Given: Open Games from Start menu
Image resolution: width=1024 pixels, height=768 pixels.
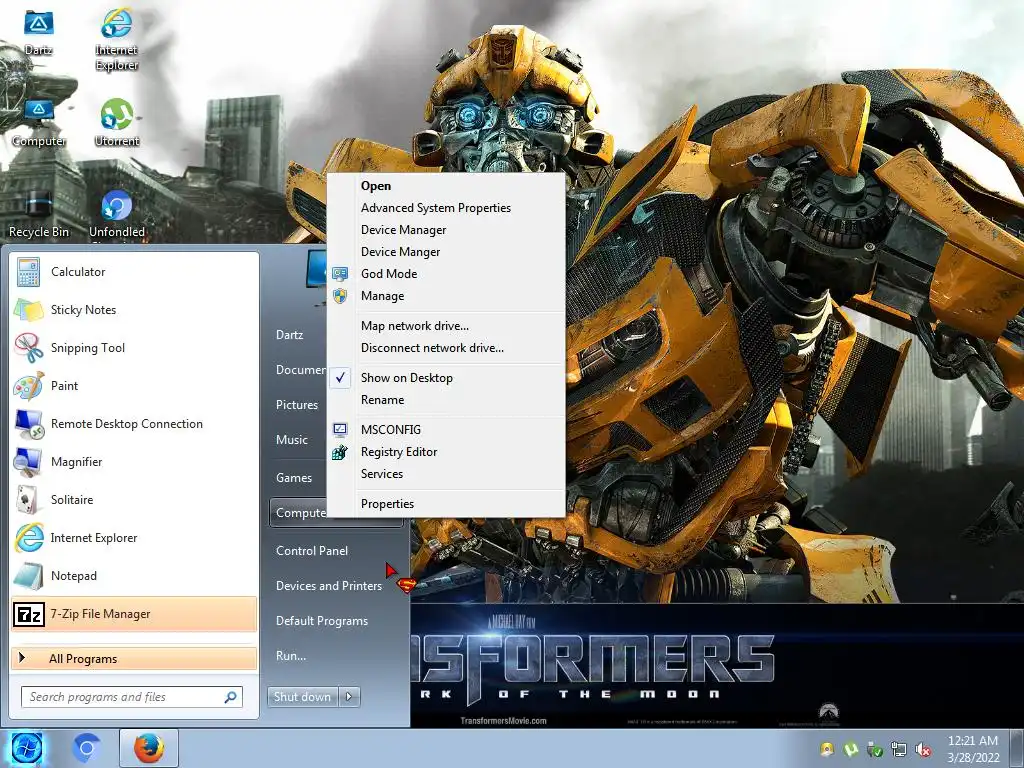Looking at the screenshot, I should pos(294,478).
